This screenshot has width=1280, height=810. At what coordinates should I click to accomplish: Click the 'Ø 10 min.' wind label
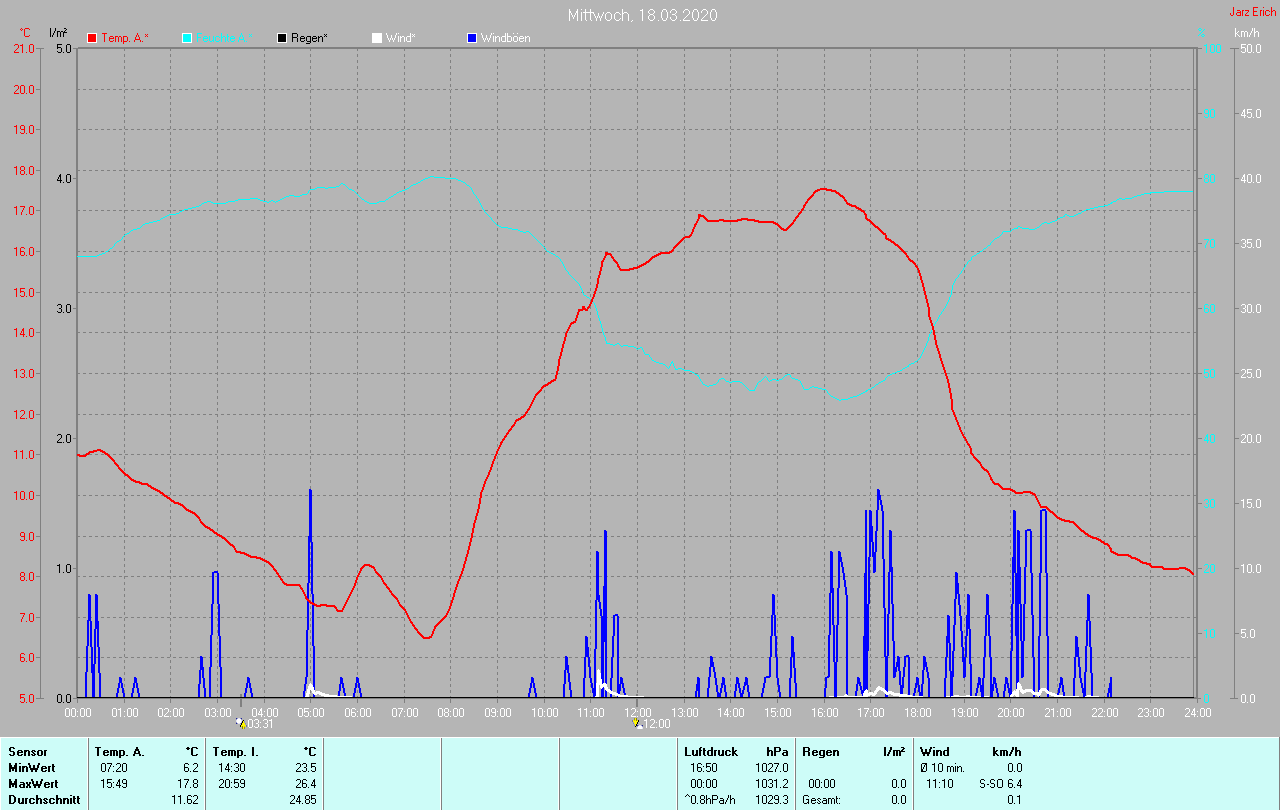coord(942,768)
